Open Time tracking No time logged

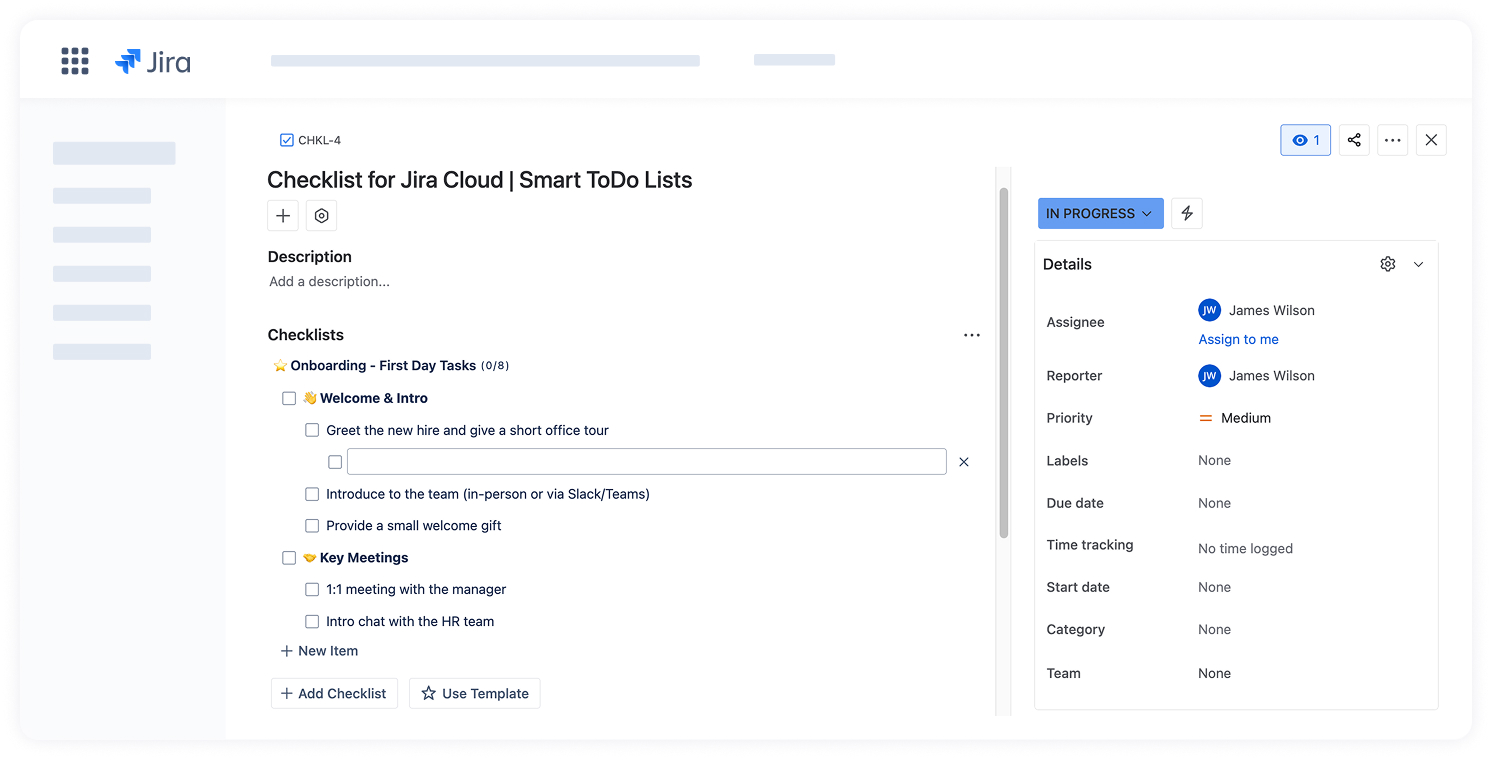pos(1245,548)
